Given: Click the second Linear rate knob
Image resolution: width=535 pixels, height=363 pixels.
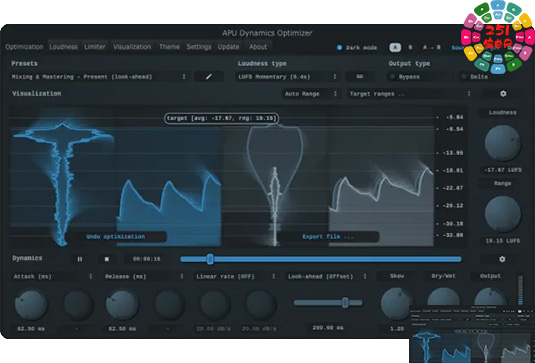Looking at the screenshot, I should point(260,305).
